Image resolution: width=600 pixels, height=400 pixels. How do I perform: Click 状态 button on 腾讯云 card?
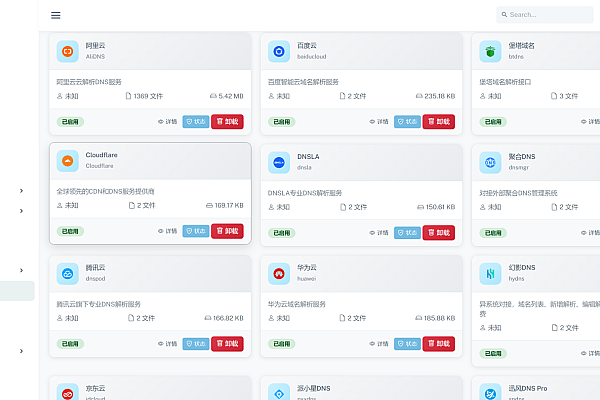click(196, 344)
